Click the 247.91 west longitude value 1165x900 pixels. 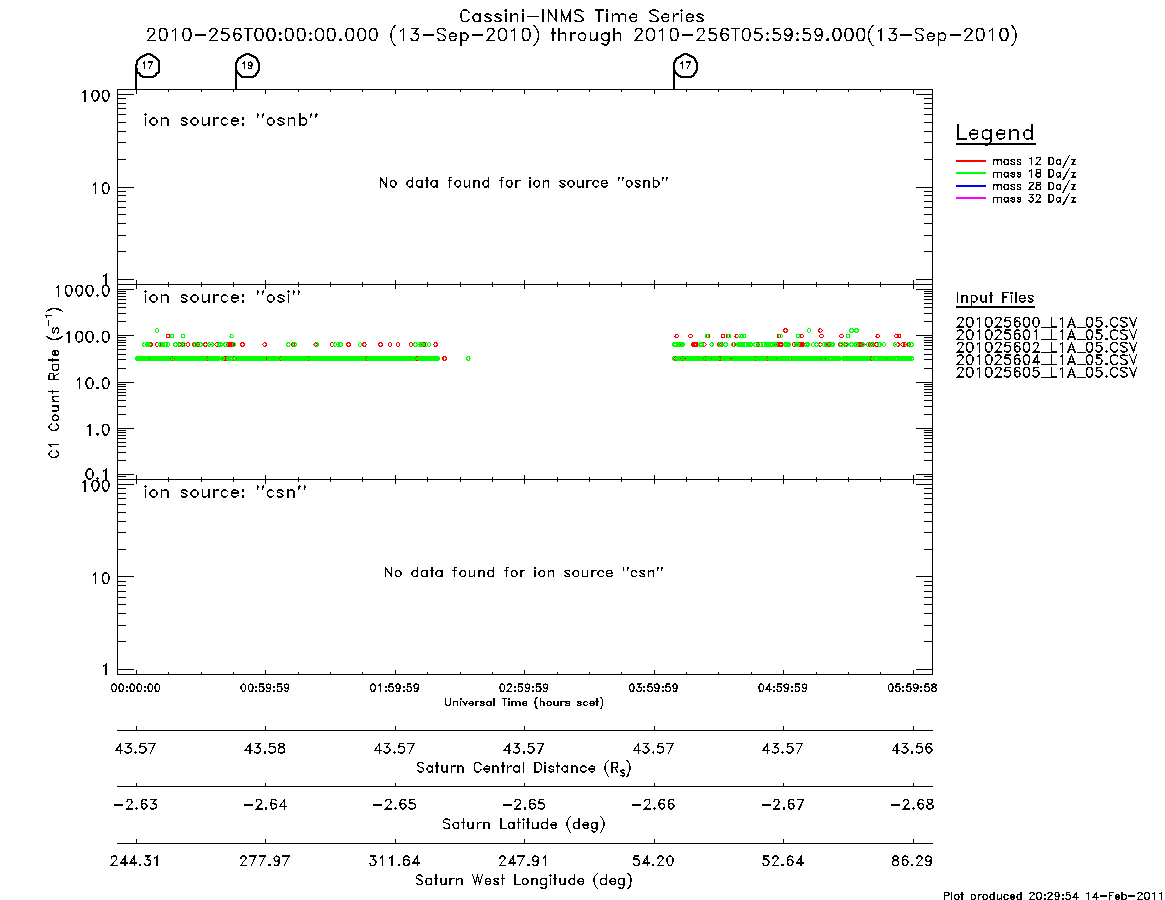[524, 861]
